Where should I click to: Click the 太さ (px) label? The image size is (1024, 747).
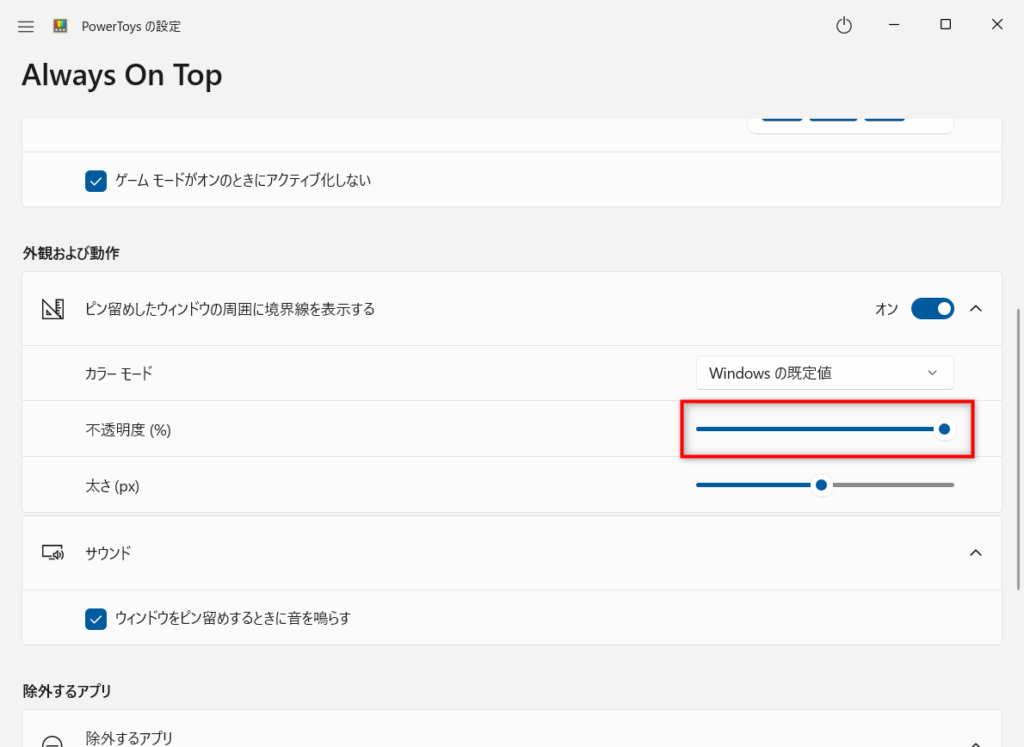click(x=112, y=486)
